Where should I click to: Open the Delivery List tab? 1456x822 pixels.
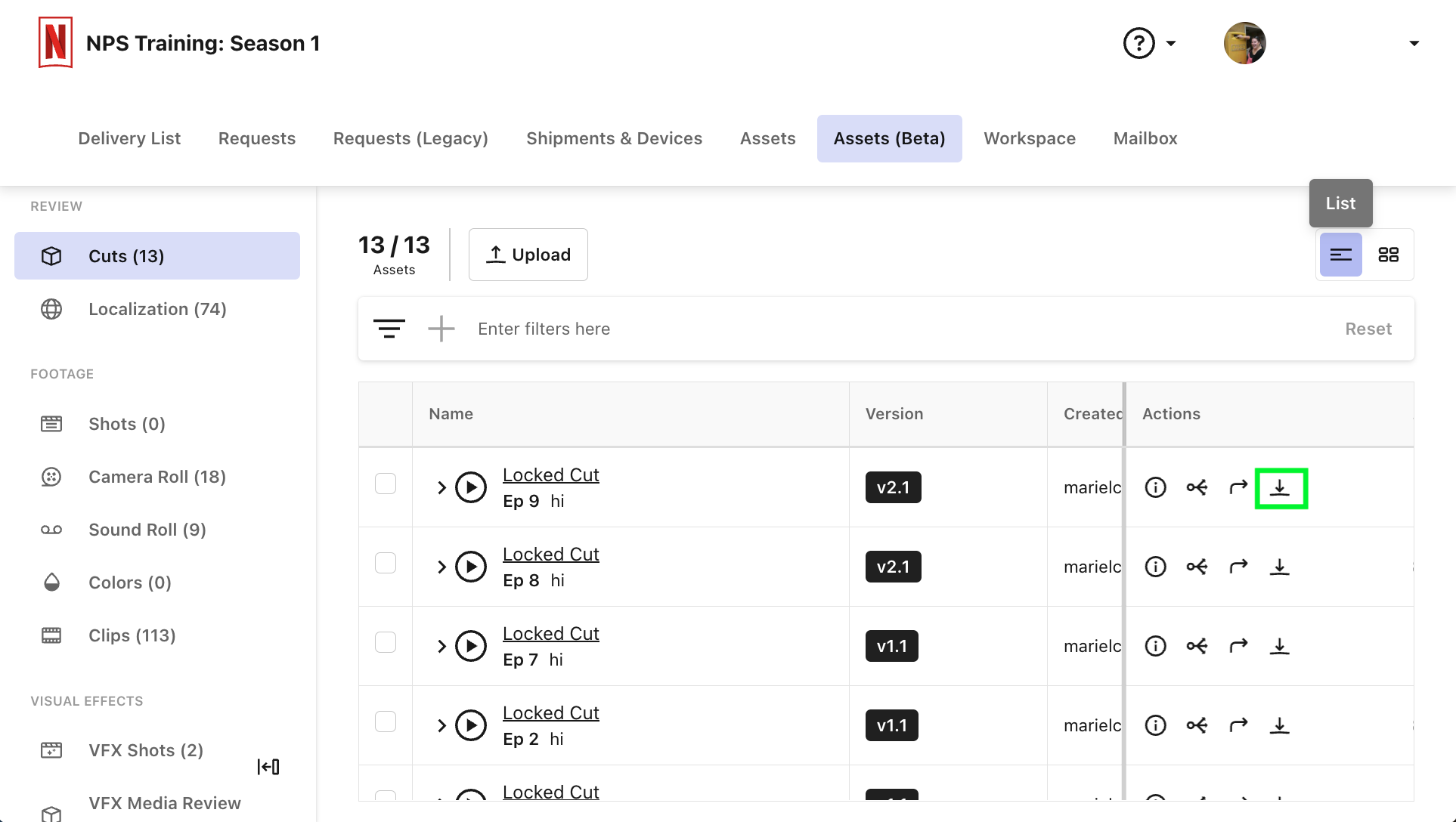tap(129, 138)
